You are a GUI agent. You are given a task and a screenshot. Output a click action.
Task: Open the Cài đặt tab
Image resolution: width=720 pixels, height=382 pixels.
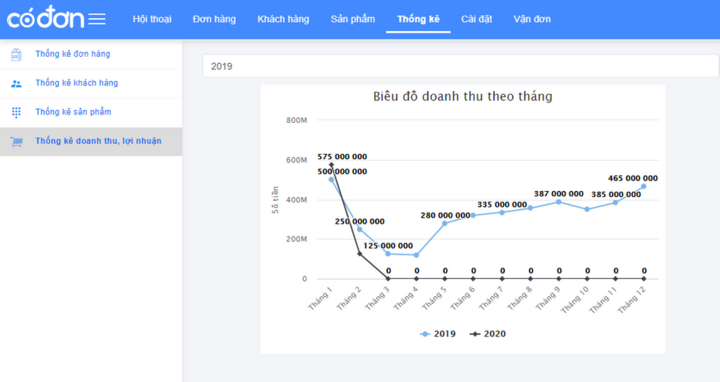point(477,19)
